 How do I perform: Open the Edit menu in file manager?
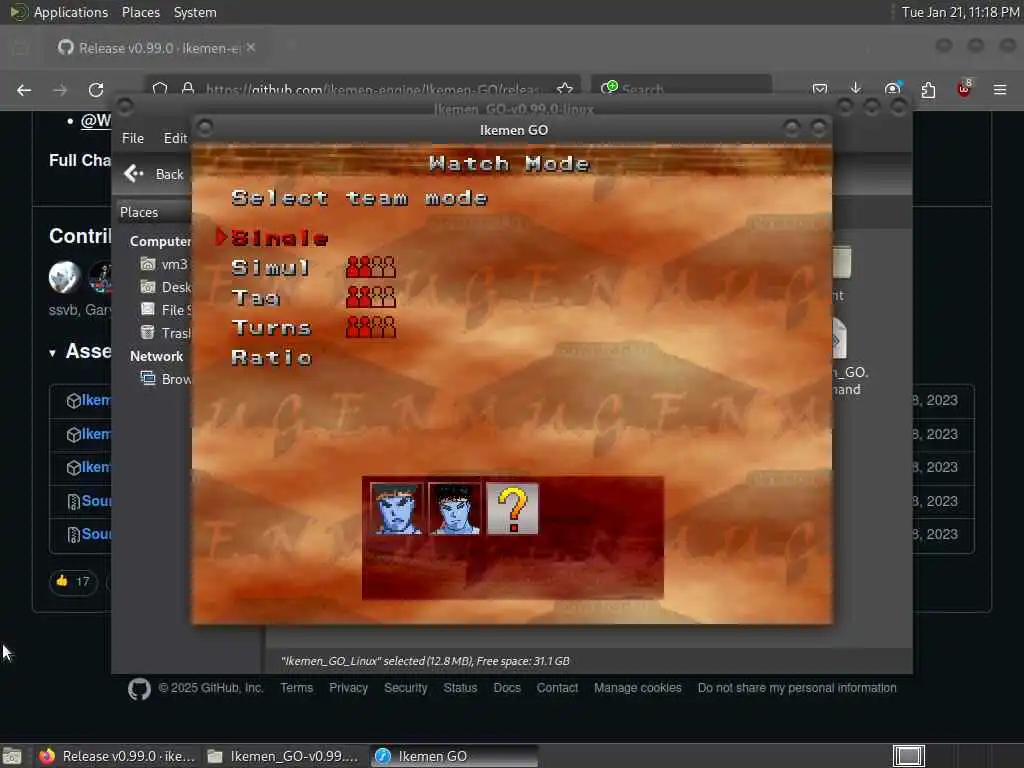[x=175, y=138]
